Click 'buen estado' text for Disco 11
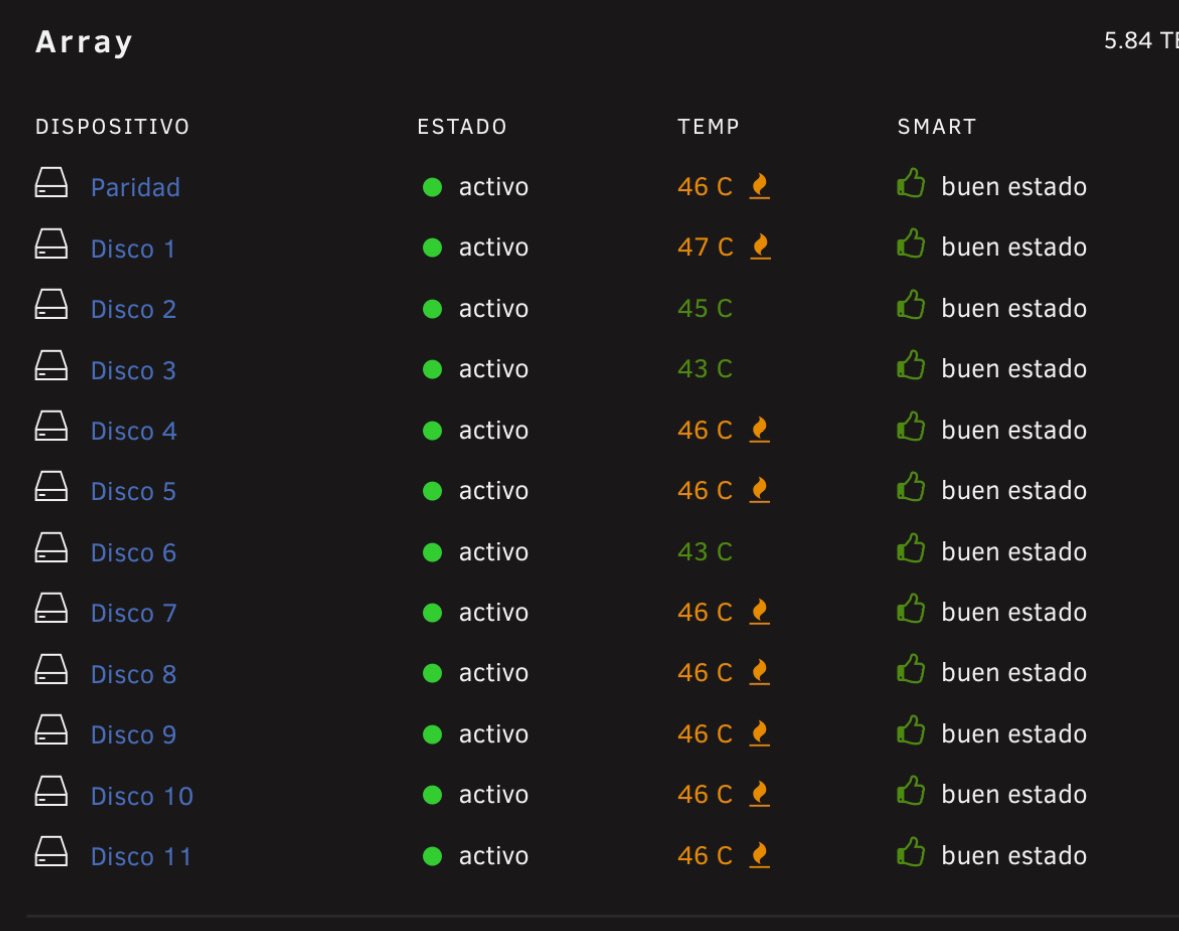The width and height of the screenshot is (1179, 931). point(1014,855)
